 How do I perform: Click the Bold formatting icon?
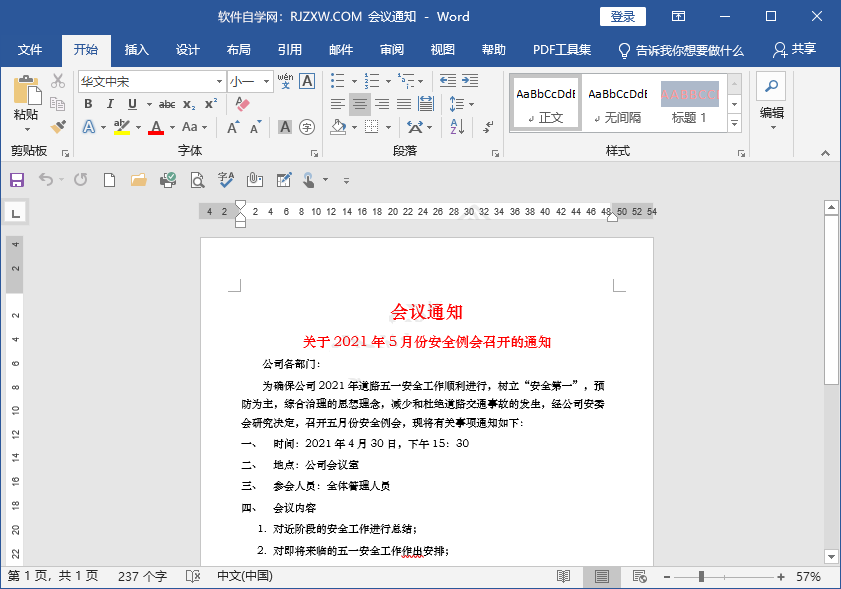tap(89, 103)
